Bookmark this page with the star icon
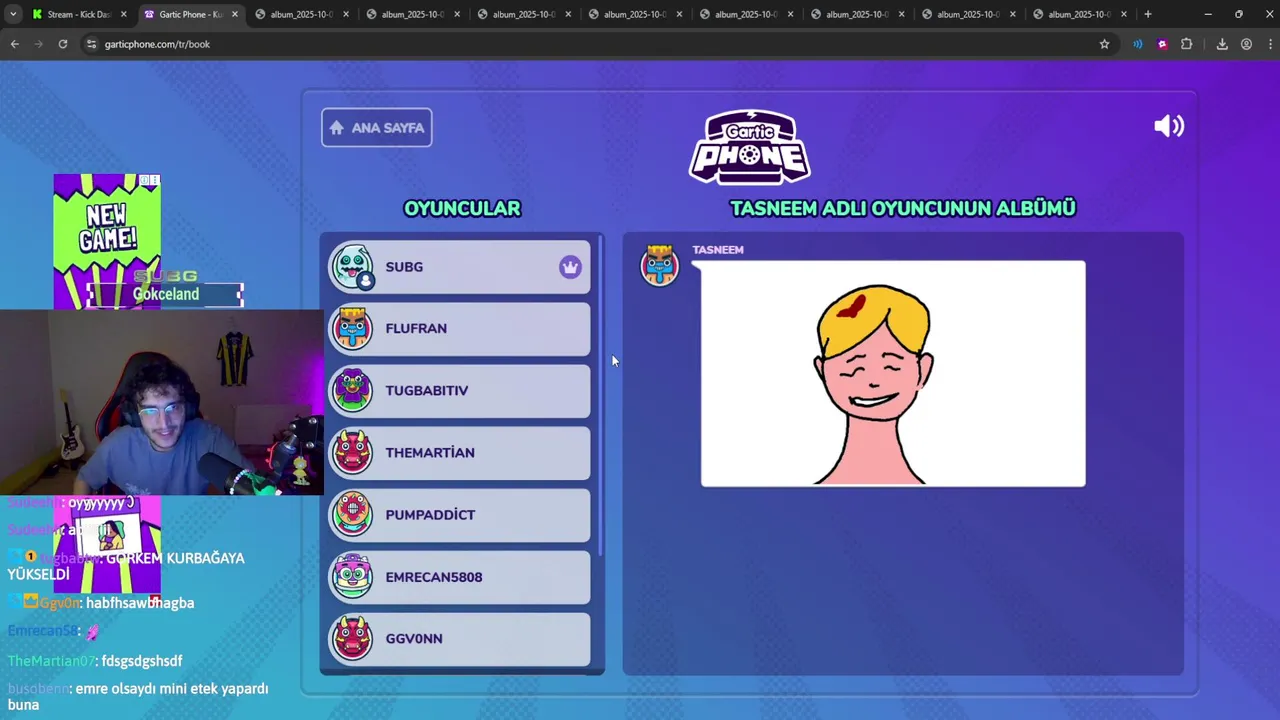The height and width of the screenshot is (720, 1280). [x=1104, y=44]
